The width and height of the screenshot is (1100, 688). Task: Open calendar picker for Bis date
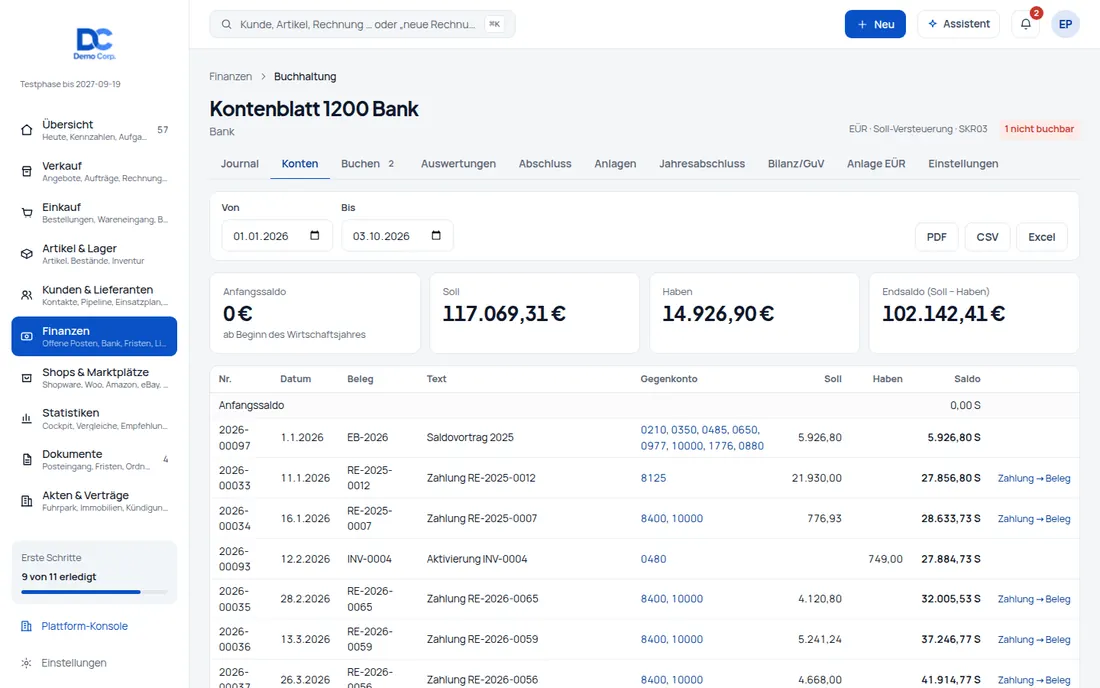(x=436, y=236)
